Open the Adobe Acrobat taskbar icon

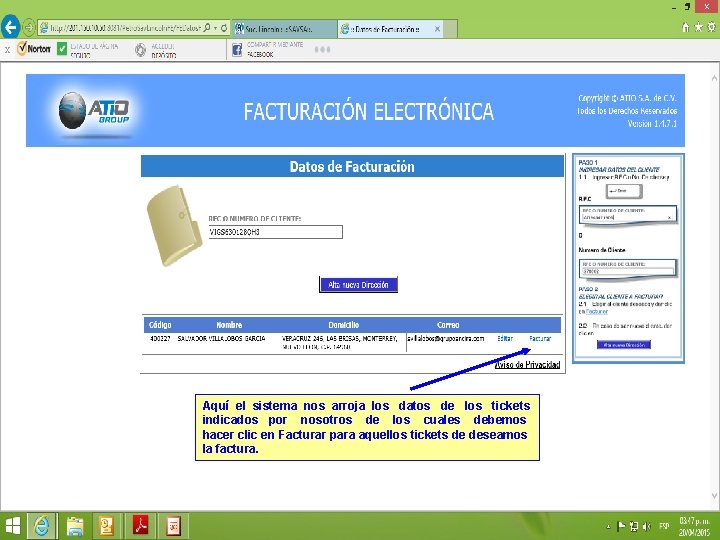[x=140, y=526]
